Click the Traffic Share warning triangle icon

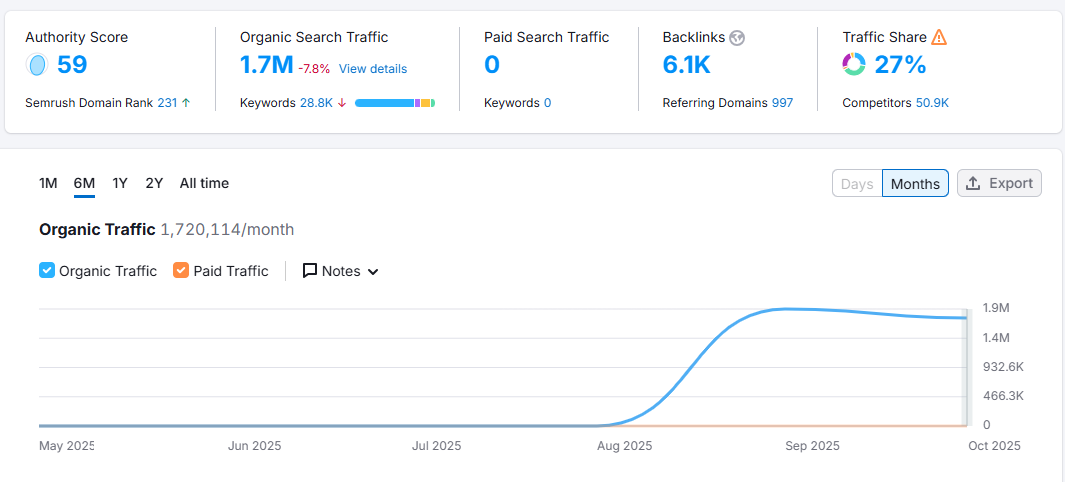(x=939, y=37)
